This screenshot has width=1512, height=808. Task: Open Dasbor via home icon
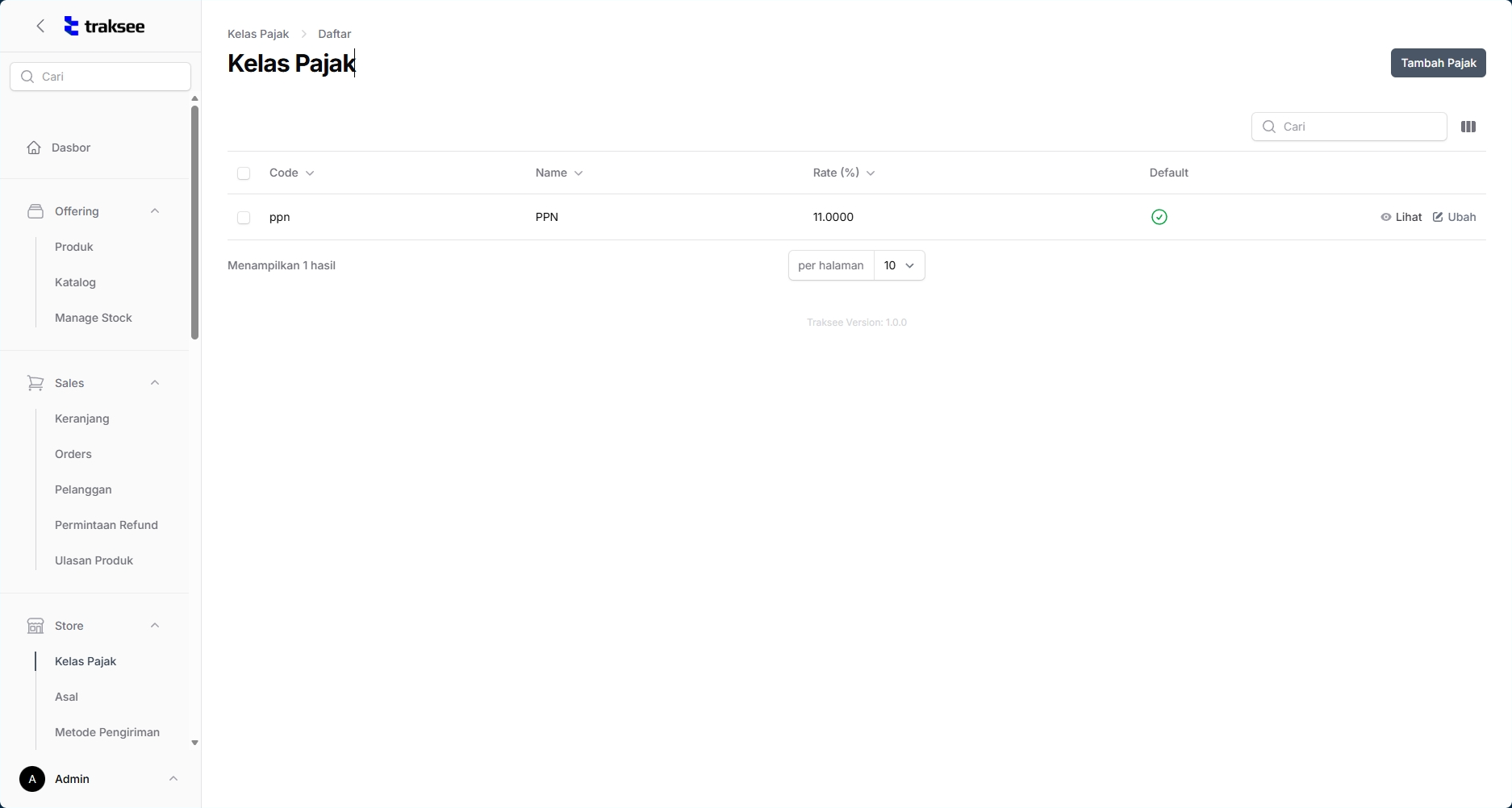[x=34, y=148]
